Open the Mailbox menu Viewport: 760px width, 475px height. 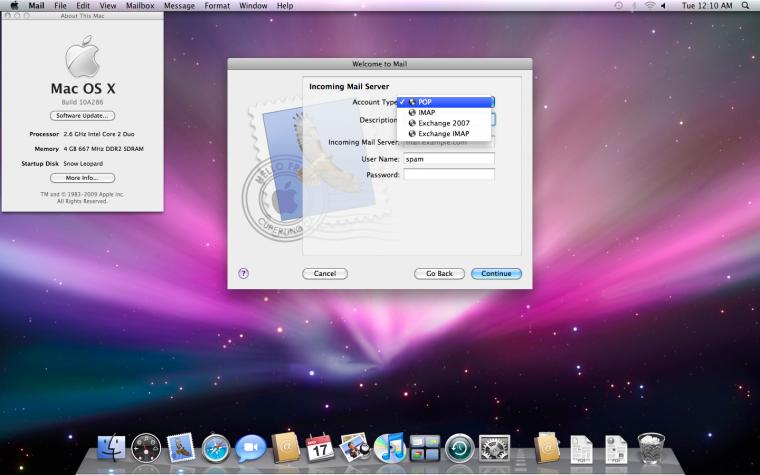click(x=140, y=6)
